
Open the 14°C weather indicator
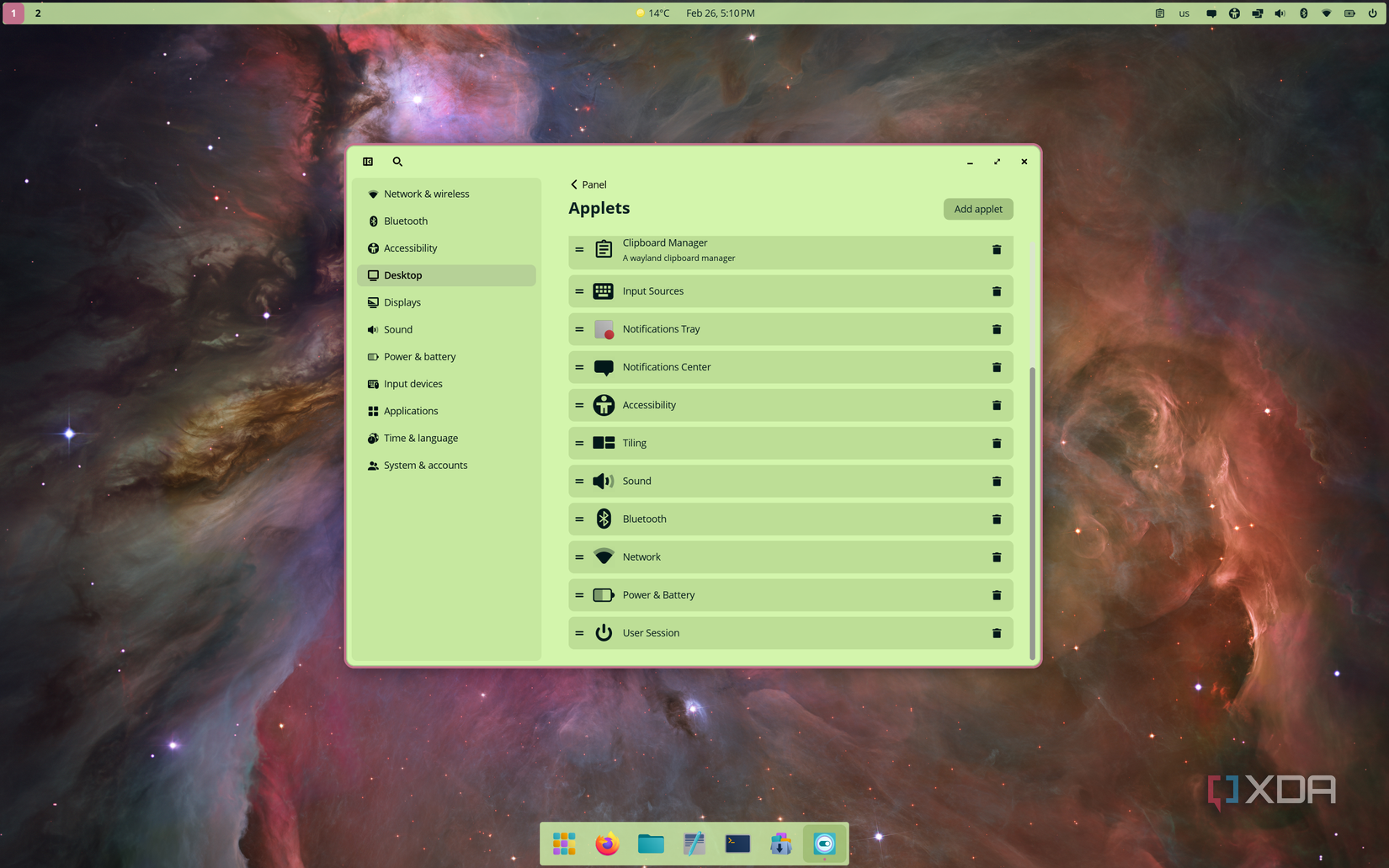(653, 13)
